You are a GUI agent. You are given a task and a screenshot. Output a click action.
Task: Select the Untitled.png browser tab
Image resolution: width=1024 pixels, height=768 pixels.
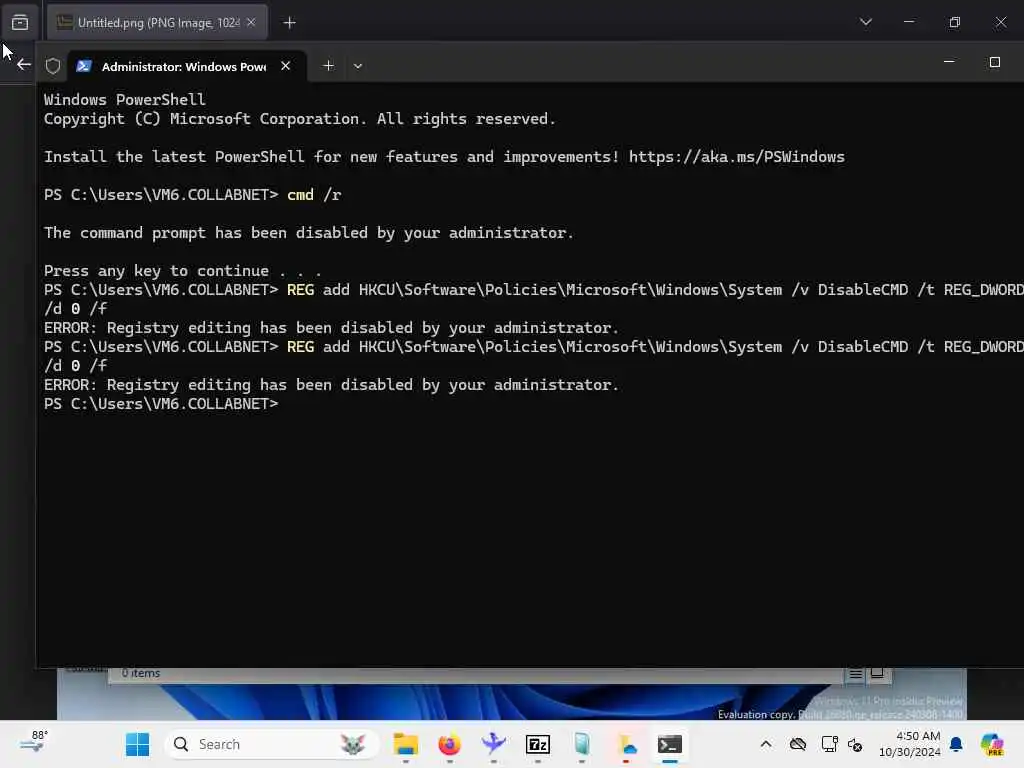point(157,23)
